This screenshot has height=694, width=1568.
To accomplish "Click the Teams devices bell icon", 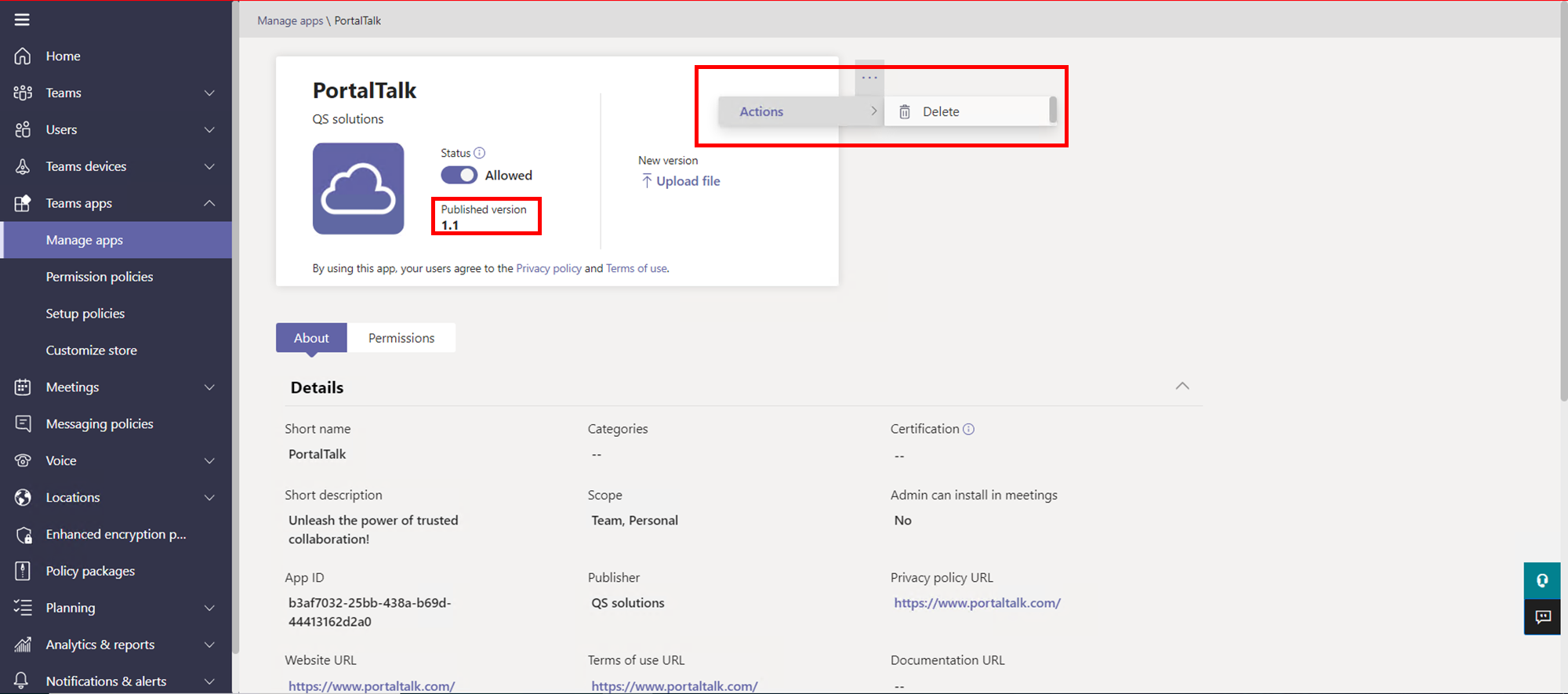I will 23,166.
